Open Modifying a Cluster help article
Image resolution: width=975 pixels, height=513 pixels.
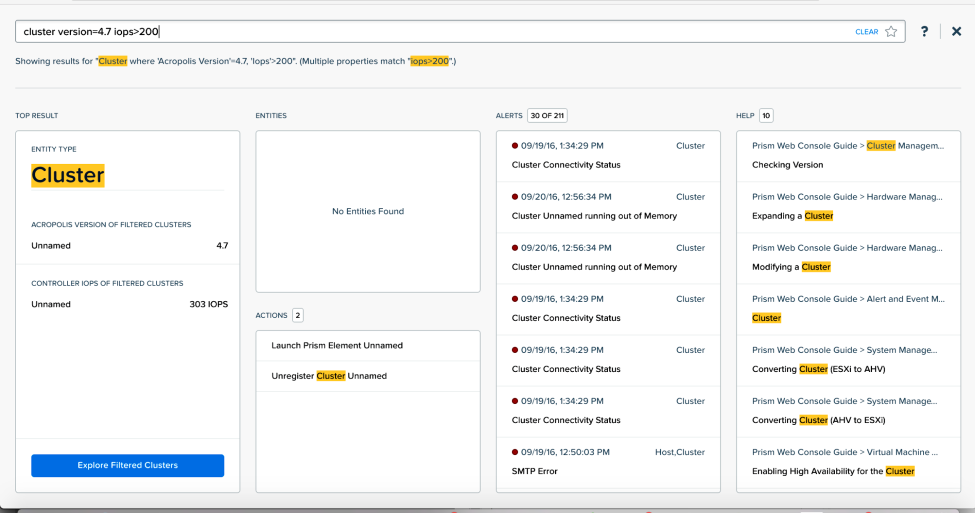848,257
